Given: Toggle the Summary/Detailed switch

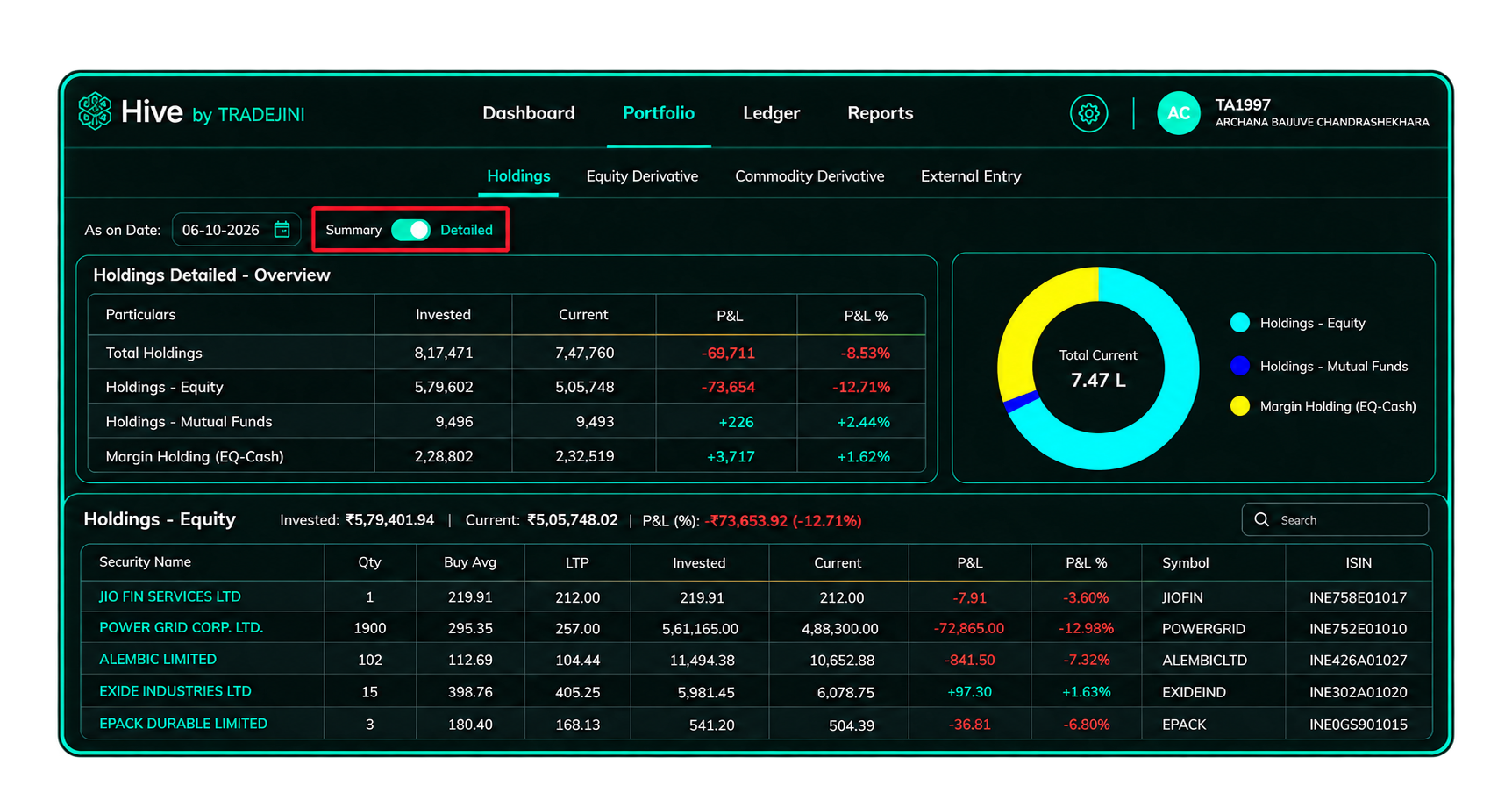Looking at the screenshot, I should click(x=410, y=230).
